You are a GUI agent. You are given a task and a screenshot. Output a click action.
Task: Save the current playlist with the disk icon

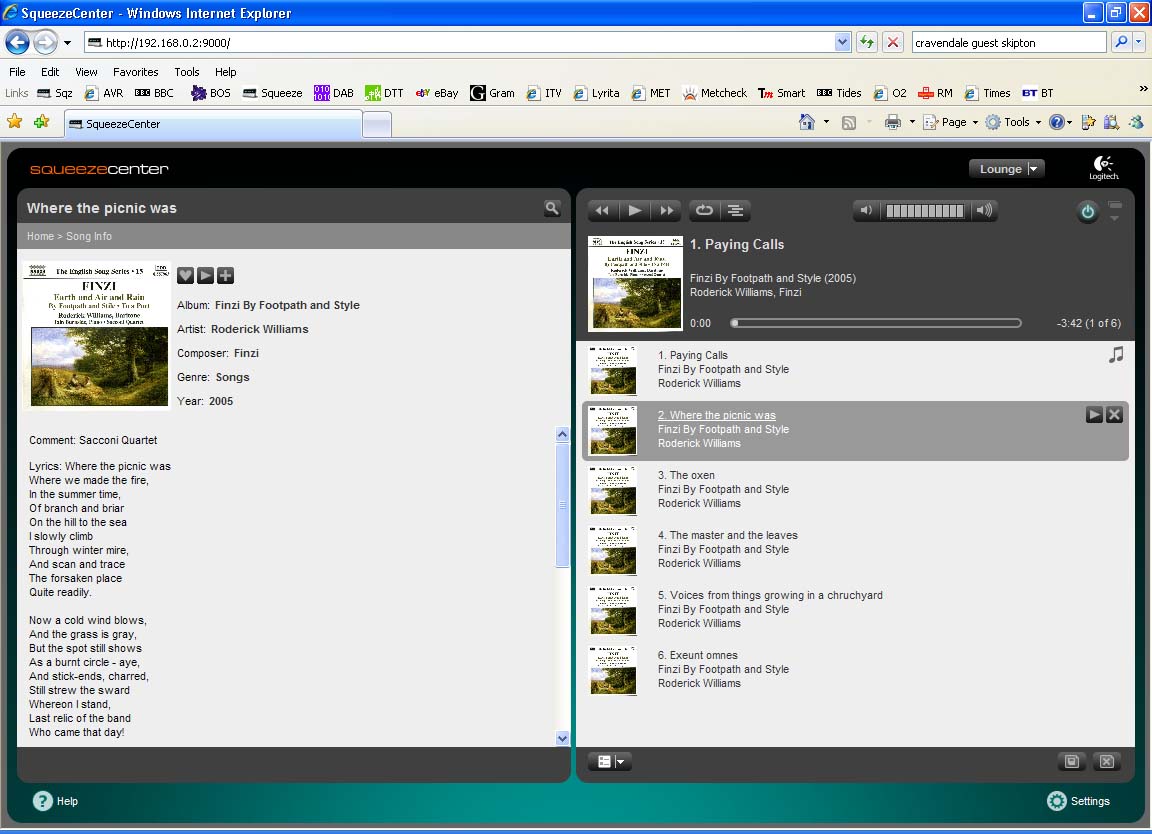point(1071,762)
